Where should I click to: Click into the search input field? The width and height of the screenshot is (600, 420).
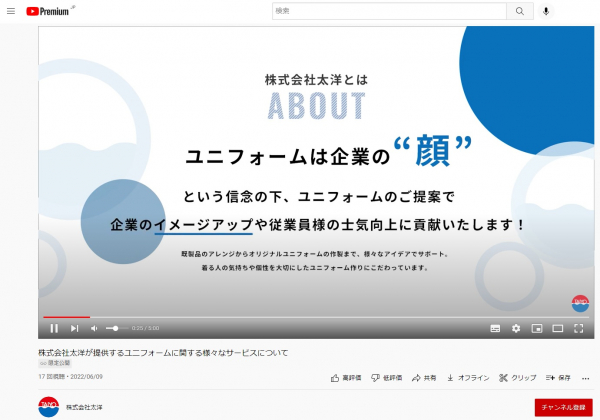(389, 11)
